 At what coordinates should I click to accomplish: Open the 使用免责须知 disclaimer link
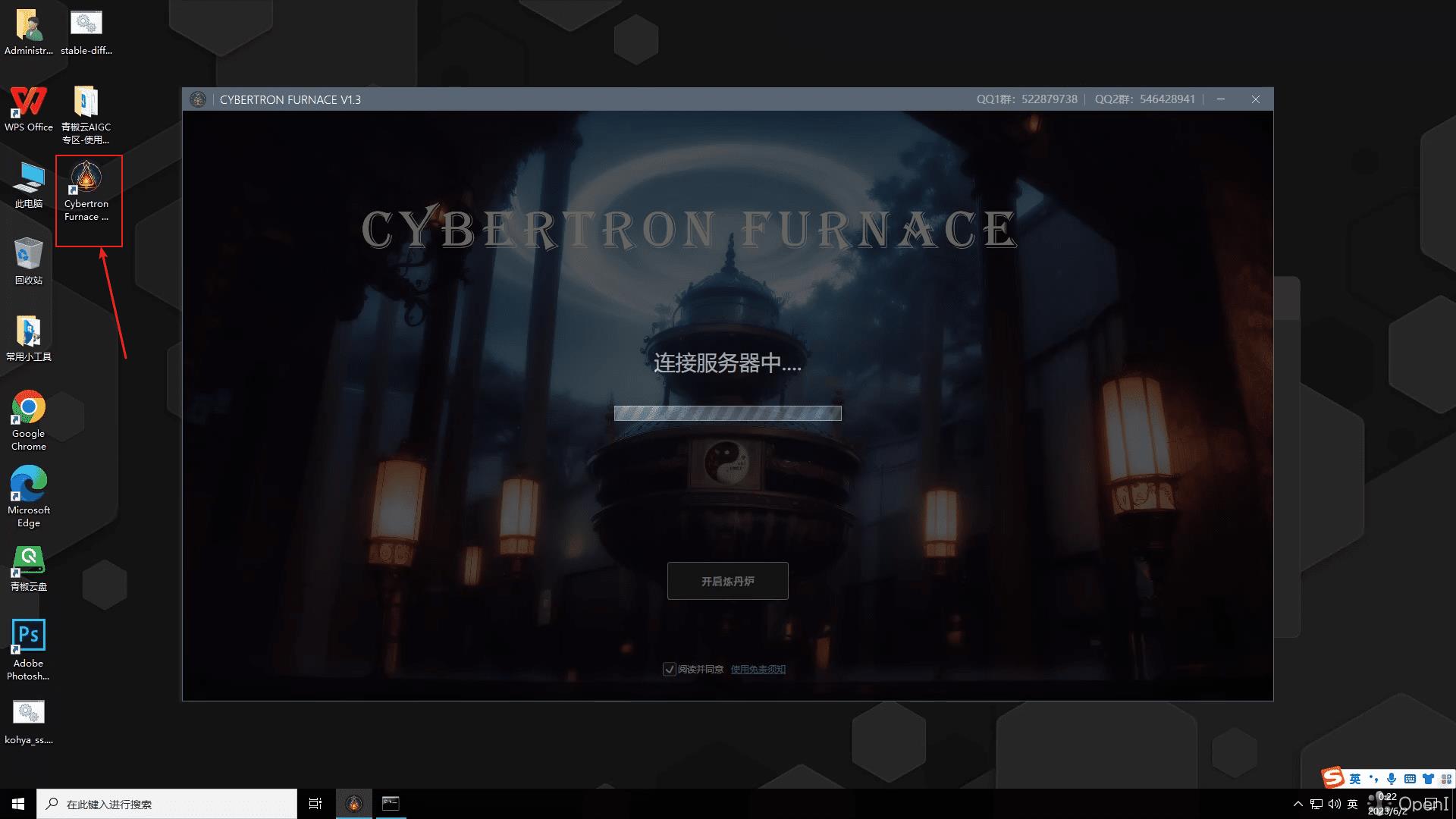[758, 669]
